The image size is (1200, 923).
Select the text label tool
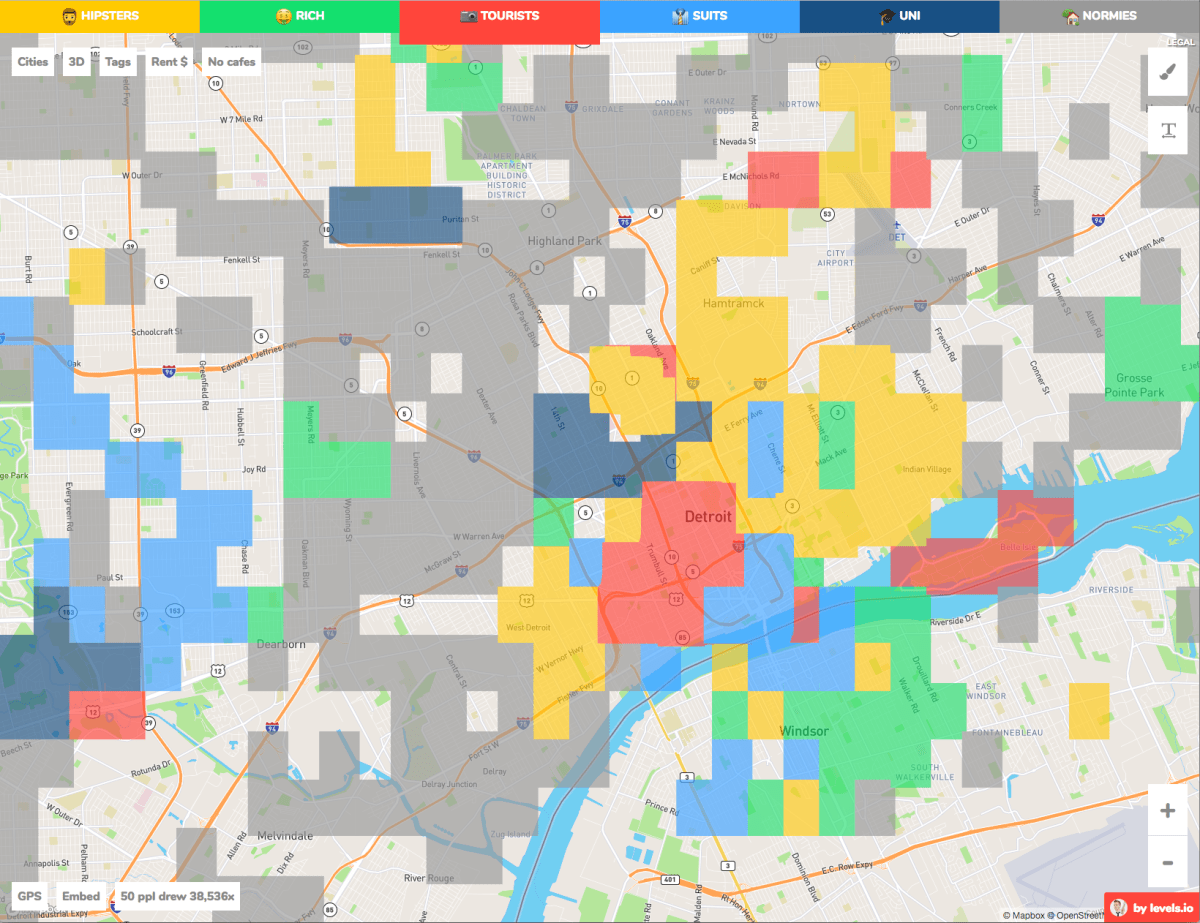(x=1167, y=130)
